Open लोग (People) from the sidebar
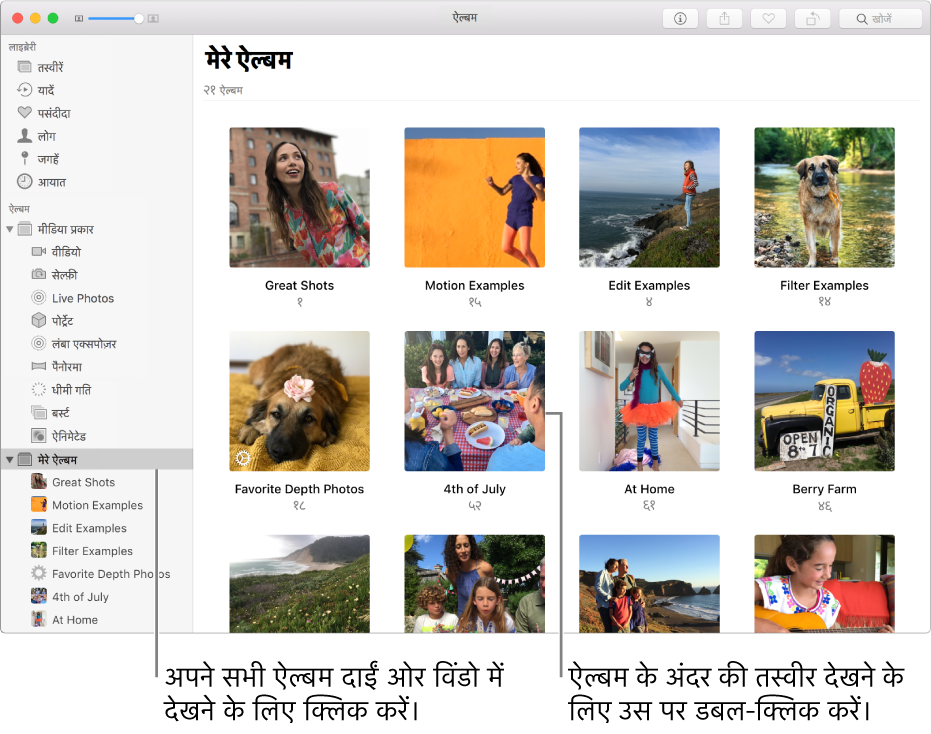931x734 pixels. click(x=48, y=135)
